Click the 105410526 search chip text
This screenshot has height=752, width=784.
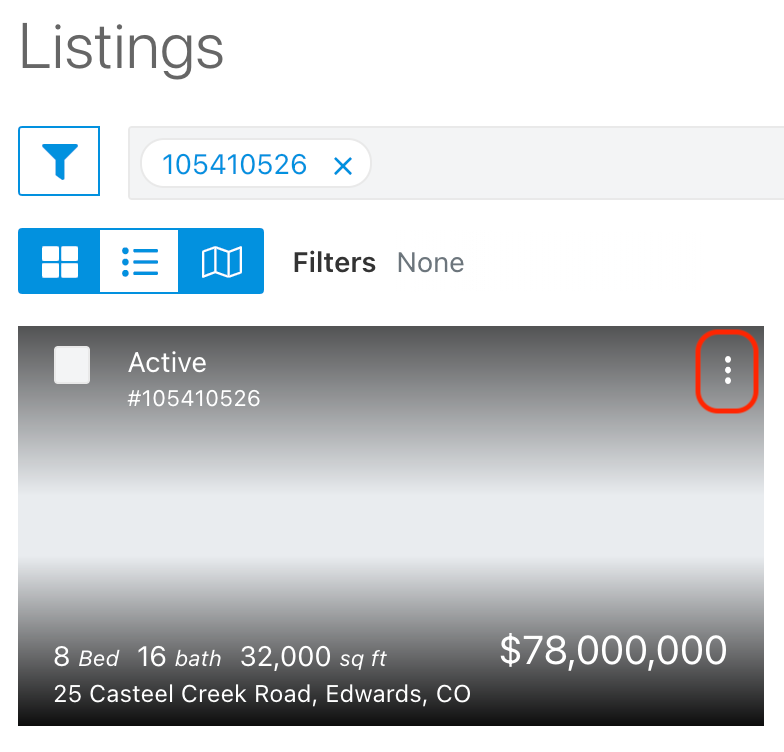[x=234, y=164]
